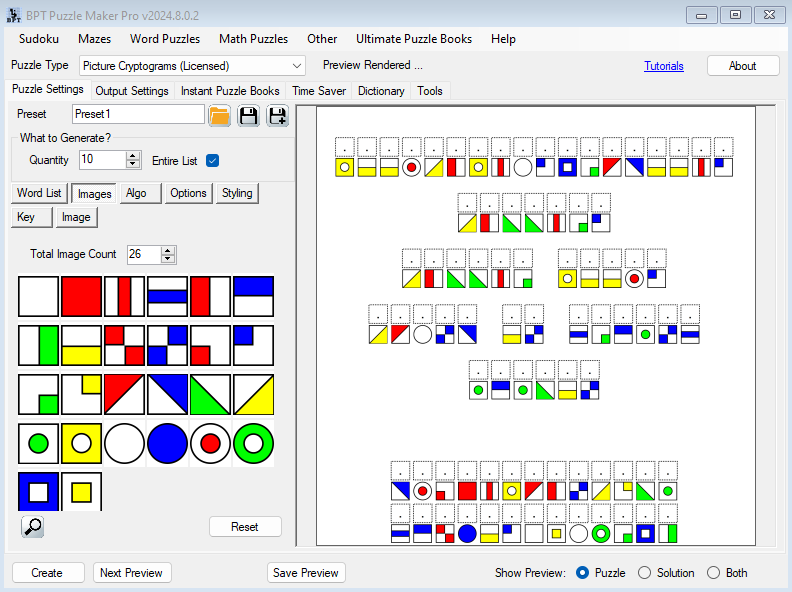Screen dimensions: 792x592
Task: Select the Solution preview radio button
Action: point(645,573)
